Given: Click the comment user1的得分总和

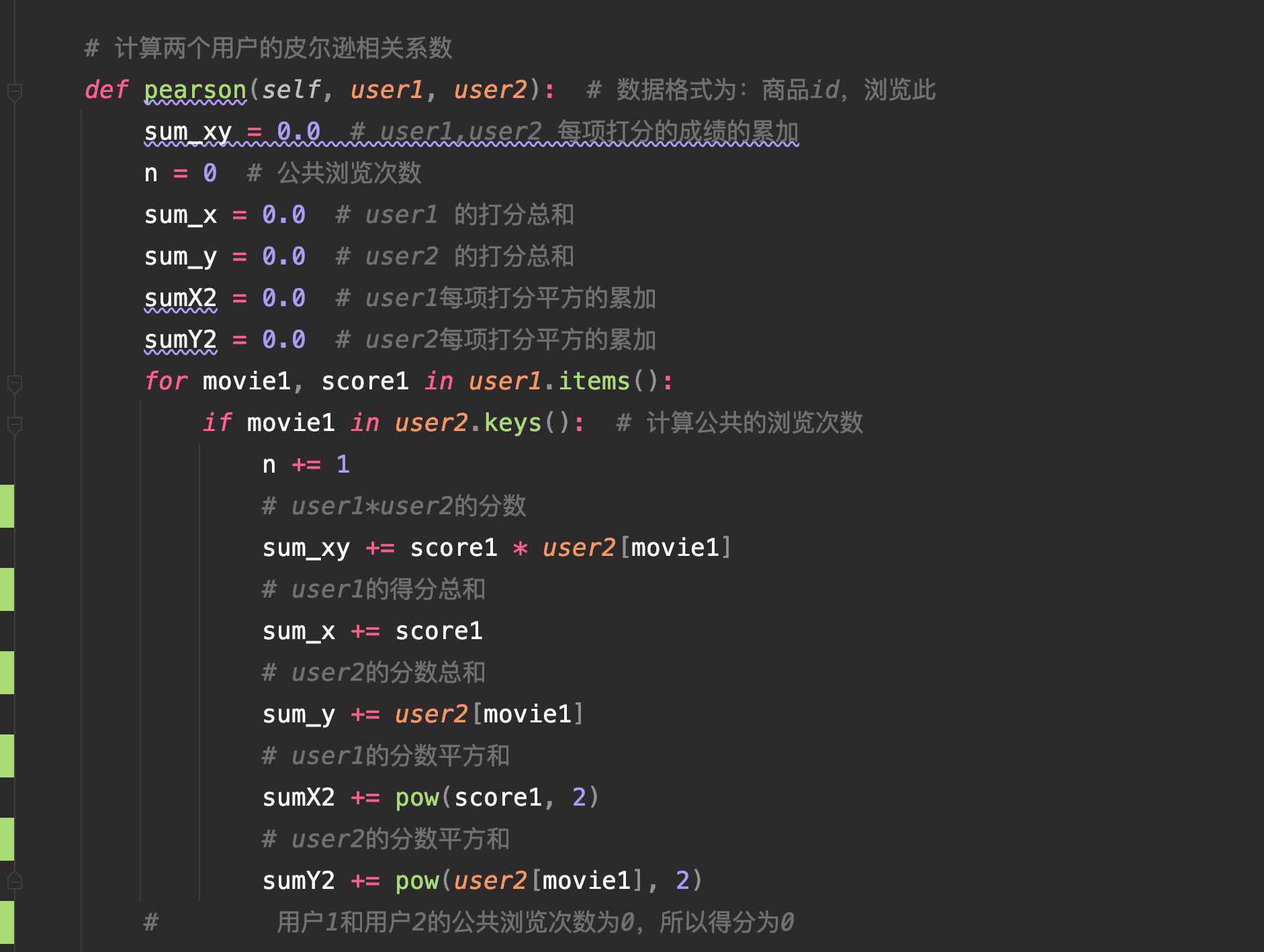Looking at the screenshot, I should pos(373,589).
